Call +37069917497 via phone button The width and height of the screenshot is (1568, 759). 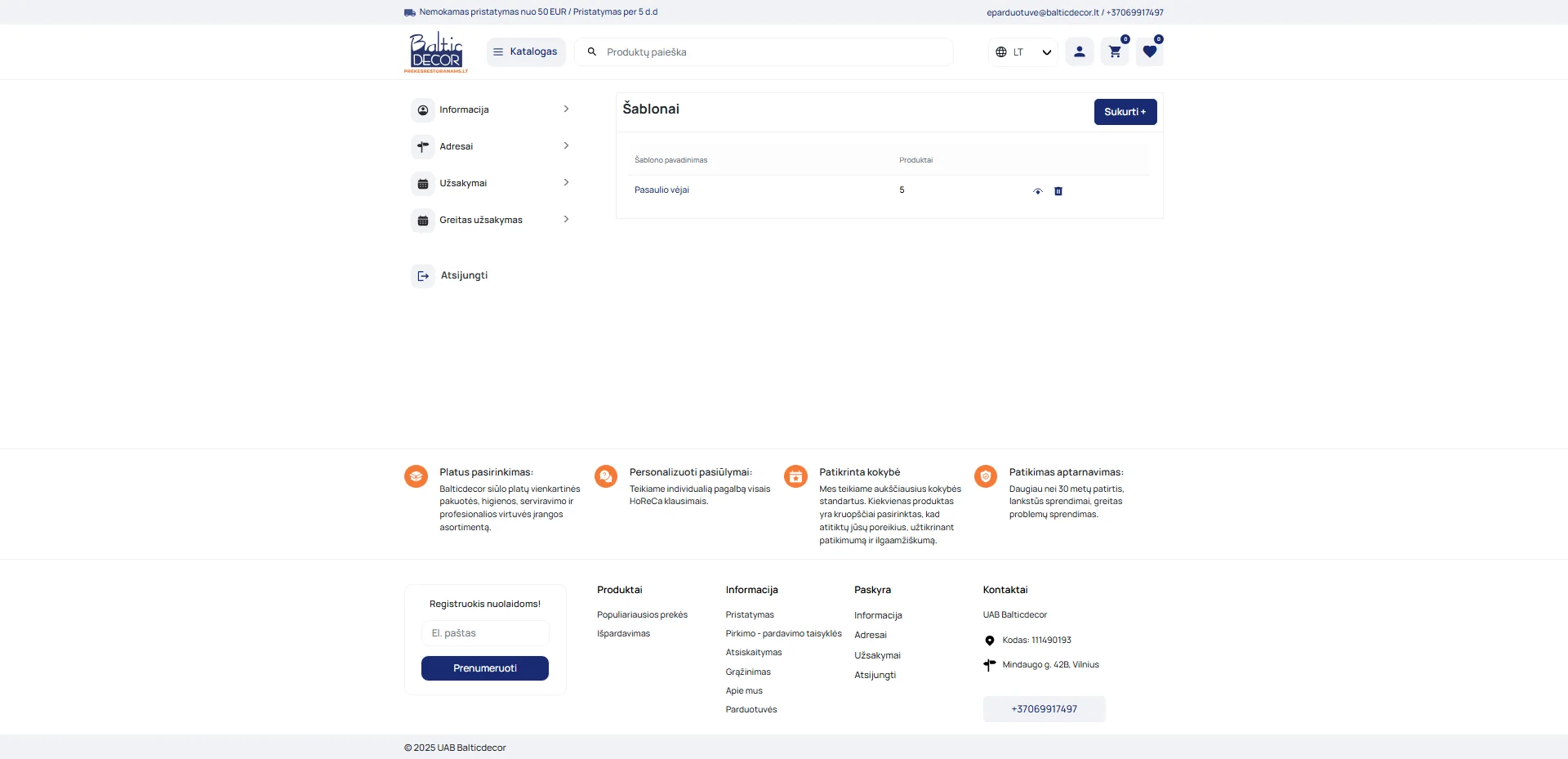pos(1044,709)
